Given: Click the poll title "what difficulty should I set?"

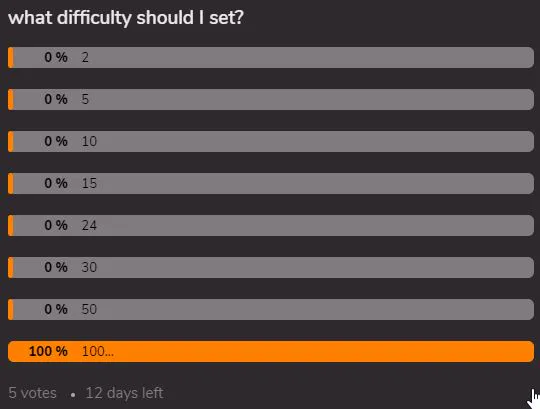Looking at the screenshot, I should pos(126,18).
